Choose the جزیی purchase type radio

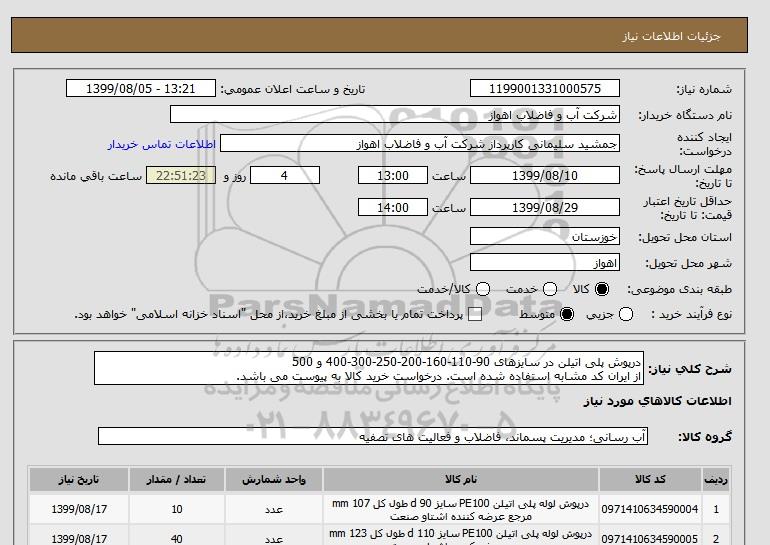point(626,314)
